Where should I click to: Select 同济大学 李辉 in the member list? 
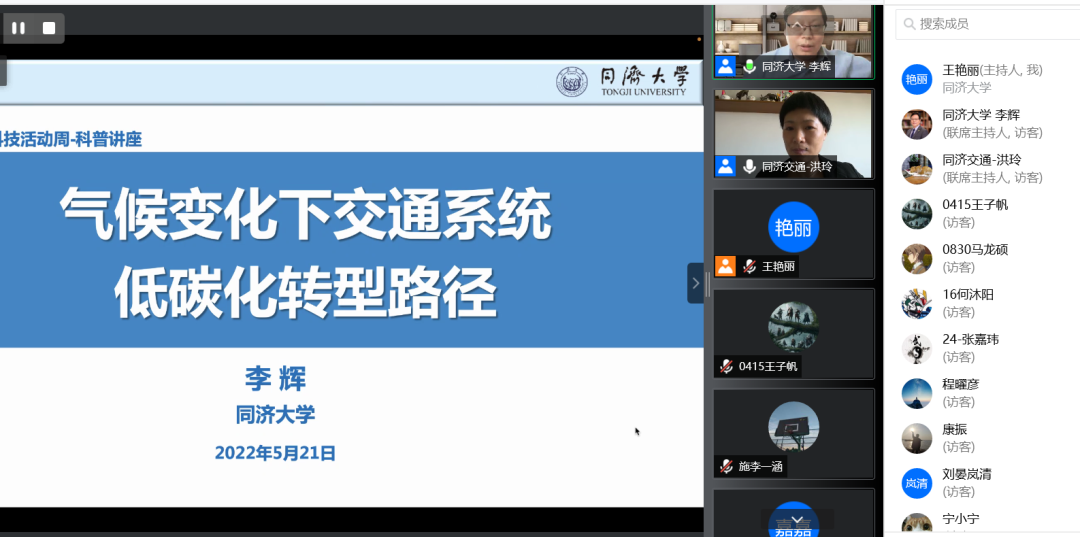pos(992,123)
